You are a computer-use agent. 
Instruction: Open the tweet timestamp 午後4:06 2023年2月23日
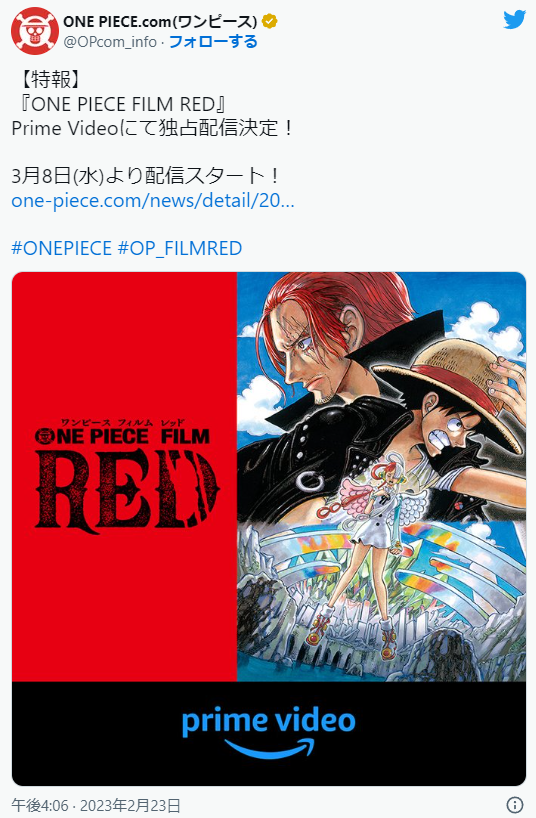click(96, 805)
